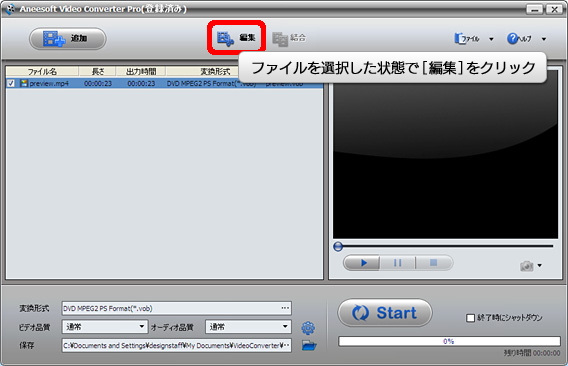Take a snapshot with camera icon
The image size is (568, 366).
pyautogui.click(x=527, y=266)
